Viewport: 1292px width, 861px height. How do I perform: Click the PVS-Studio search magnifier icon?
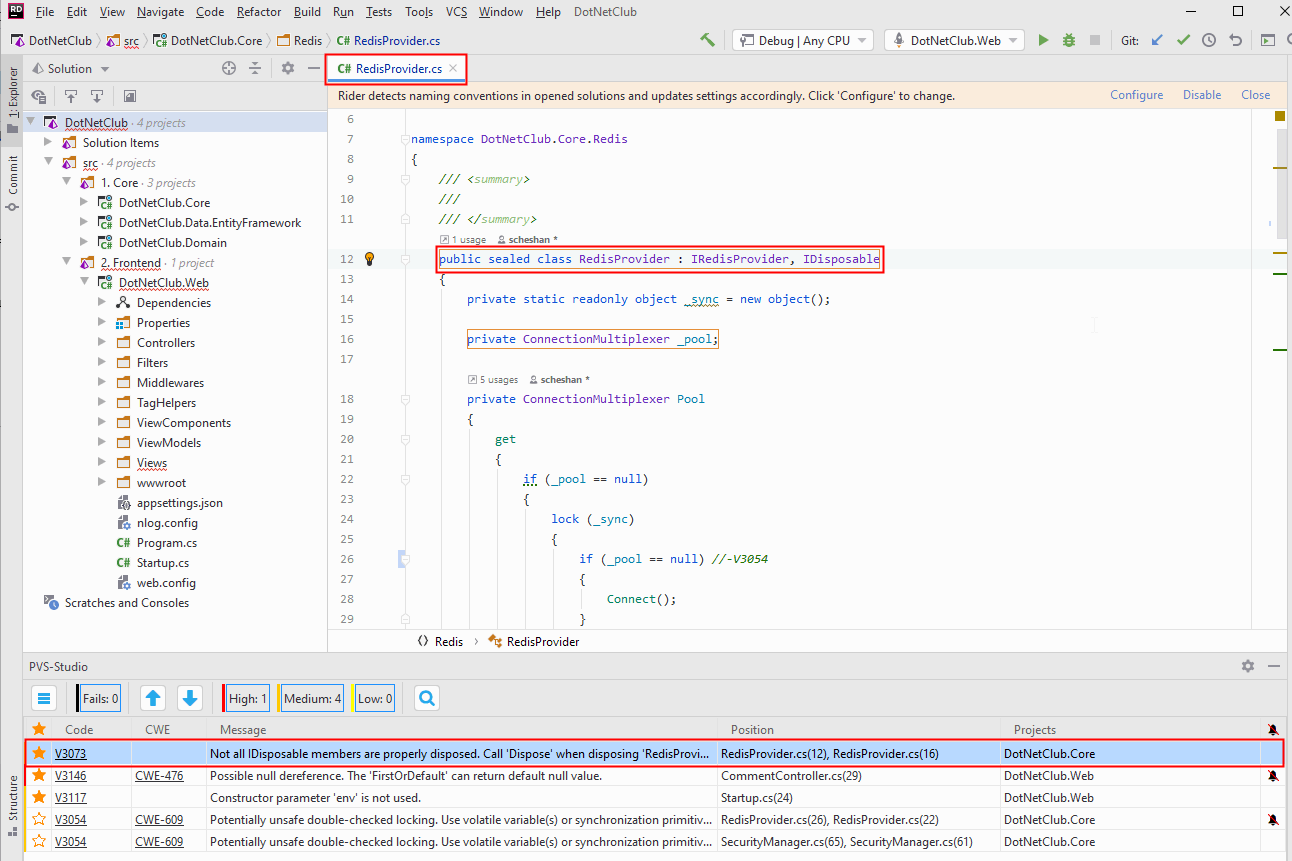(427, 698)
